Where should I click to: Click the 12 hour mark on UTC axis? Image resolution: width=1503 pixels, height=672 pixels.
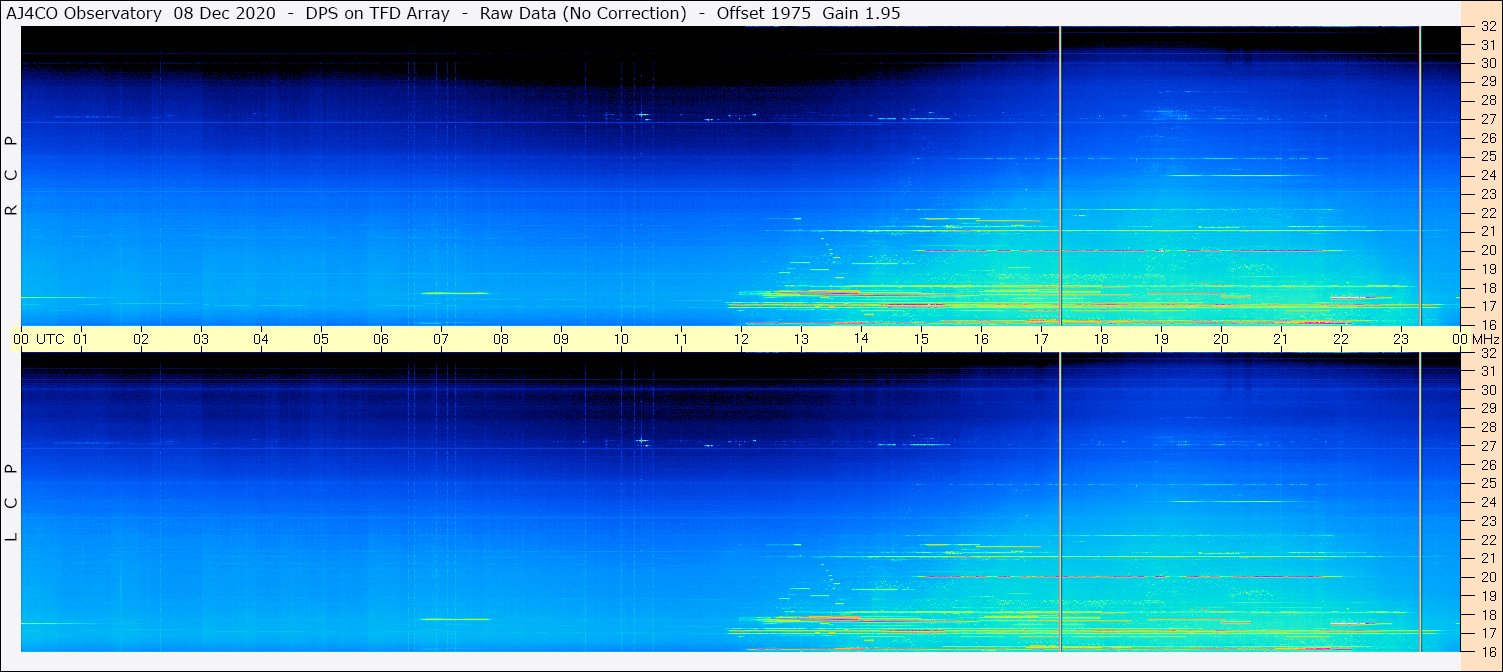point(741,339)
